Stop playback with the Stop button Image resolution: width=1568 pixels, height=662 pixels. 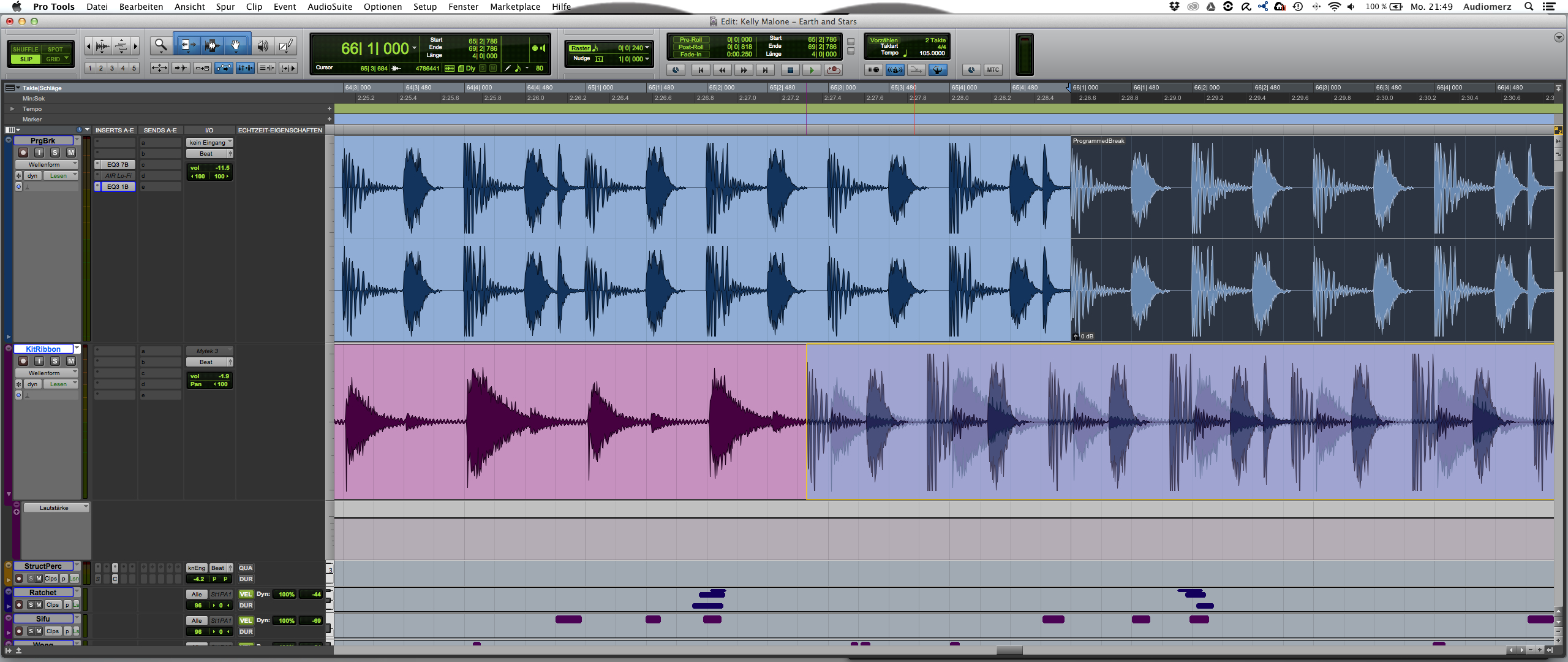click(790, 70)
